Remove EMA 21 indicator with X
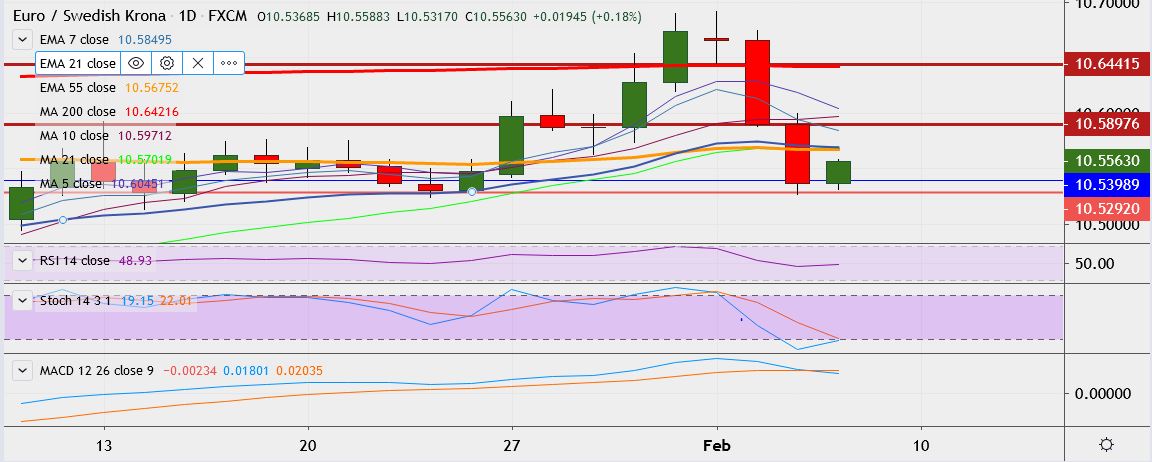 [x=198, y=63]
